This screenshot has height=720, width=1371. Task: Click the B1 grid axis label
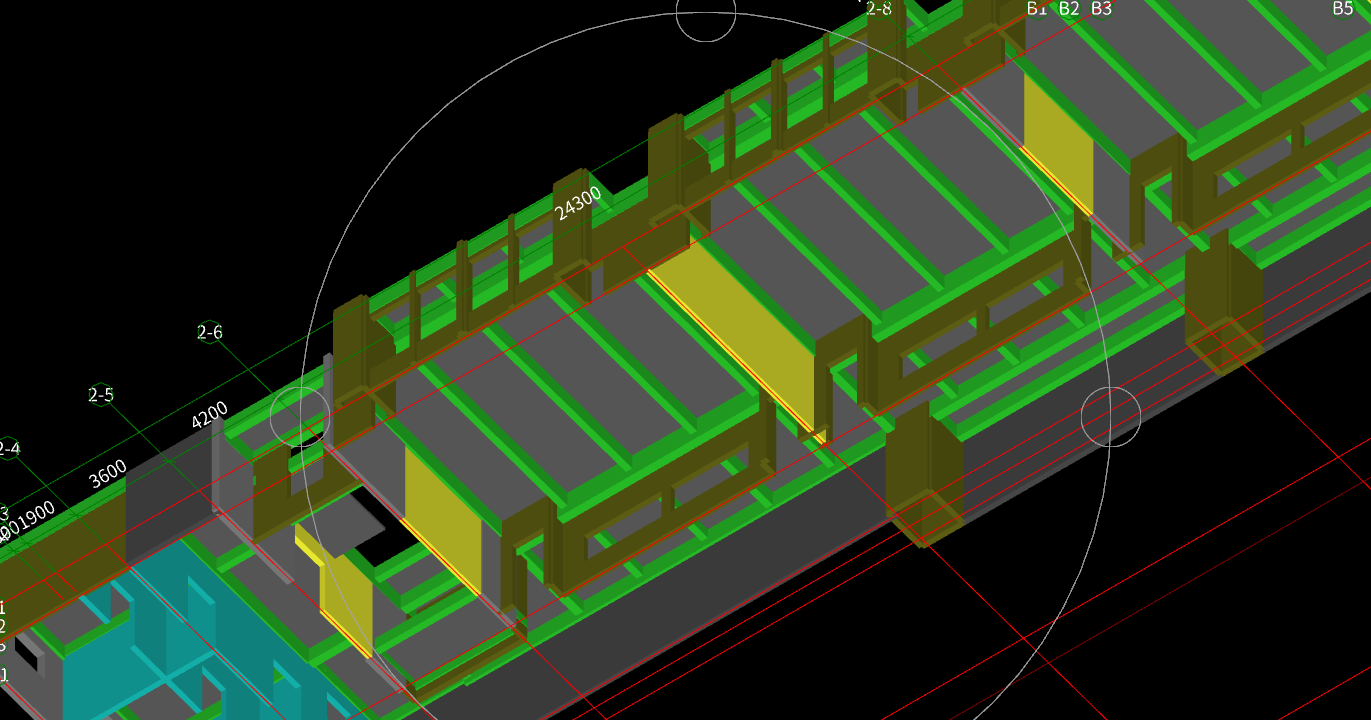coord(1037,8)
